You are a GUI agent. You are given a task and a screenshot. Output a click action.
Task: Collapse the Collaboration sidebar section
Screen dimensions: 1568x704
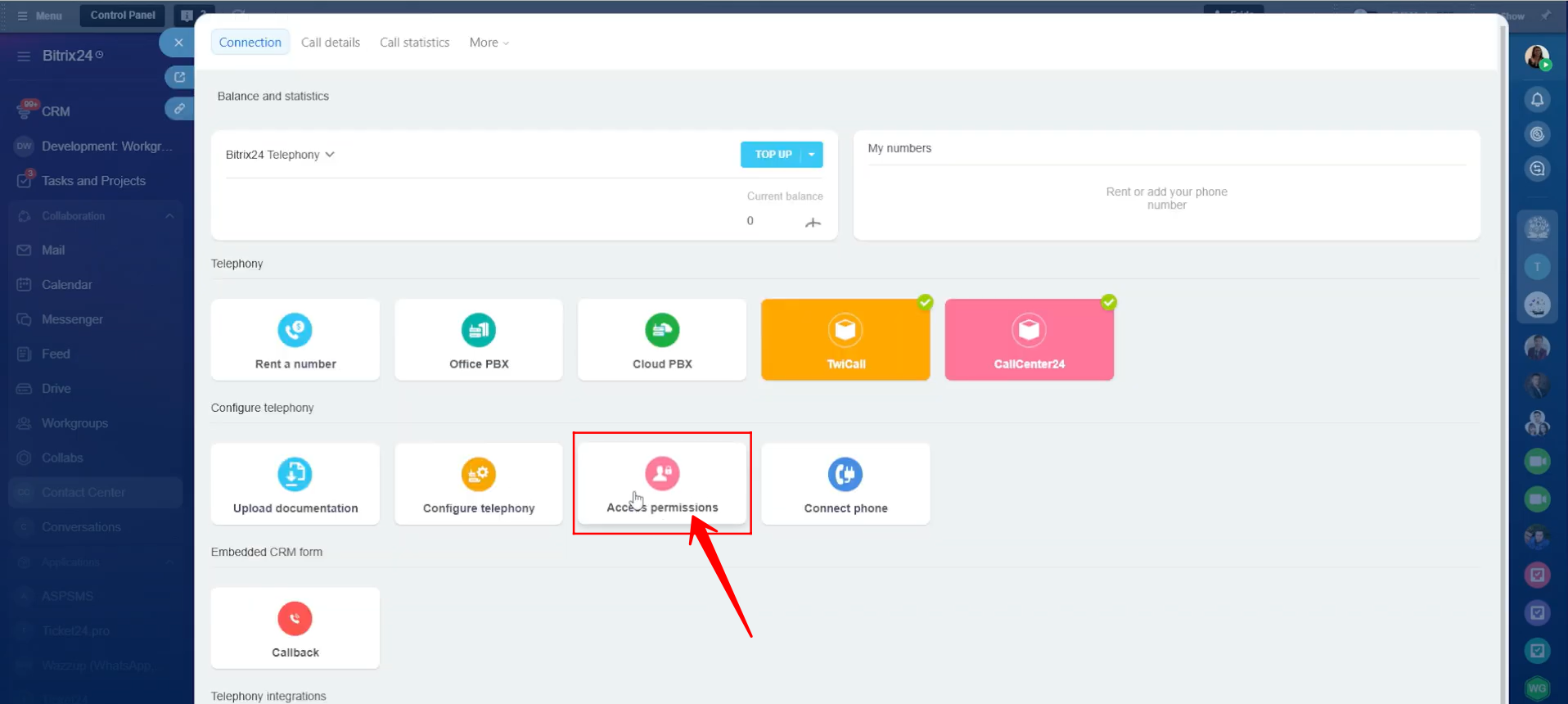click(x=169, y=216)
